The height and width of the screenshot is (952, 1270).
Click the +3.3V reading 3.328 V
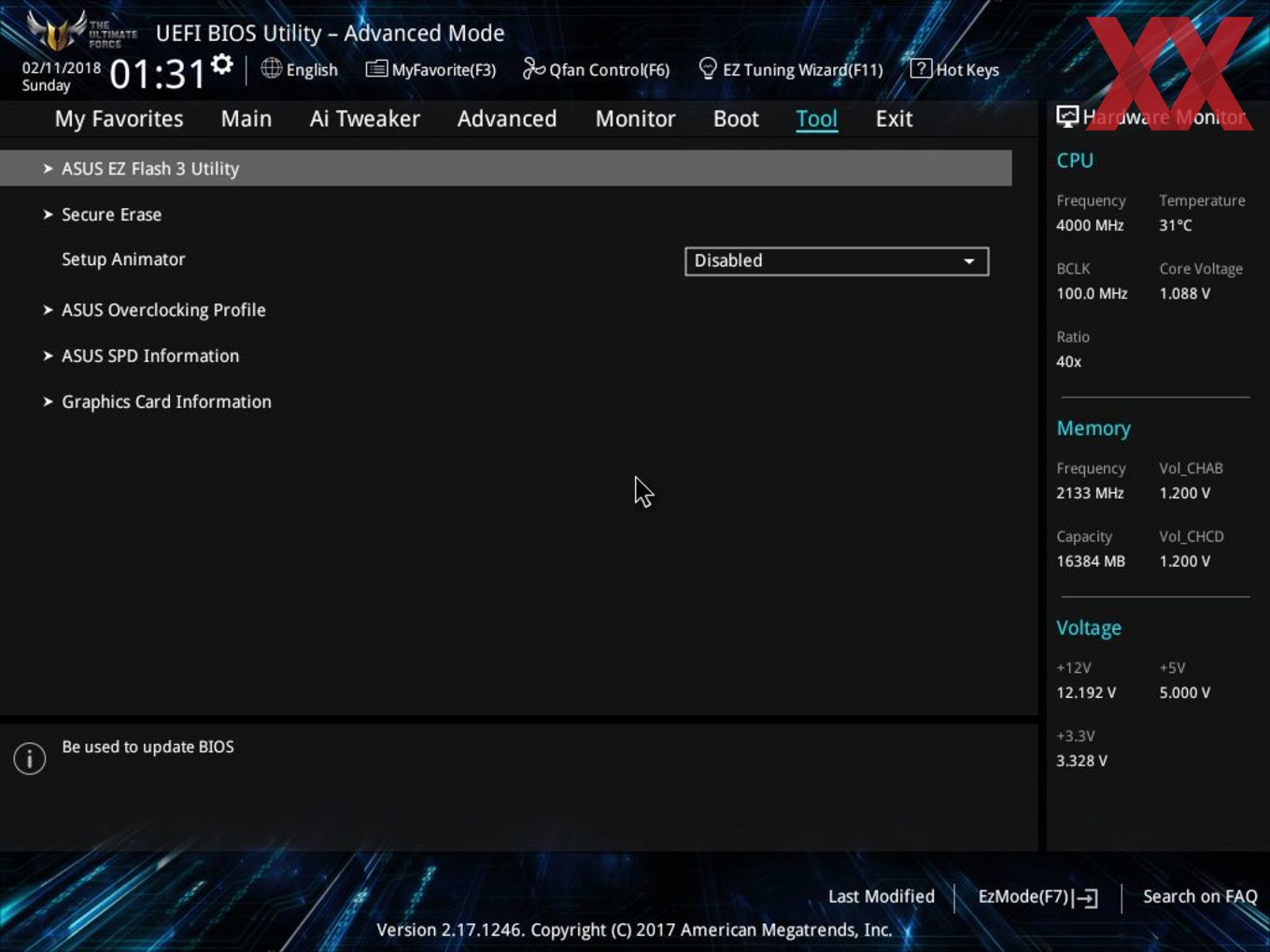[x=1081, y=761]
